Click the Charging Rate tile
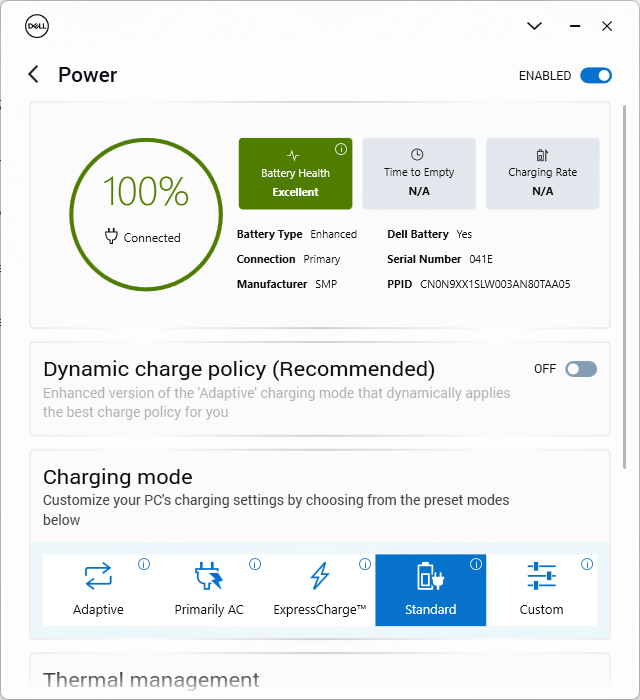 (542, 174)
